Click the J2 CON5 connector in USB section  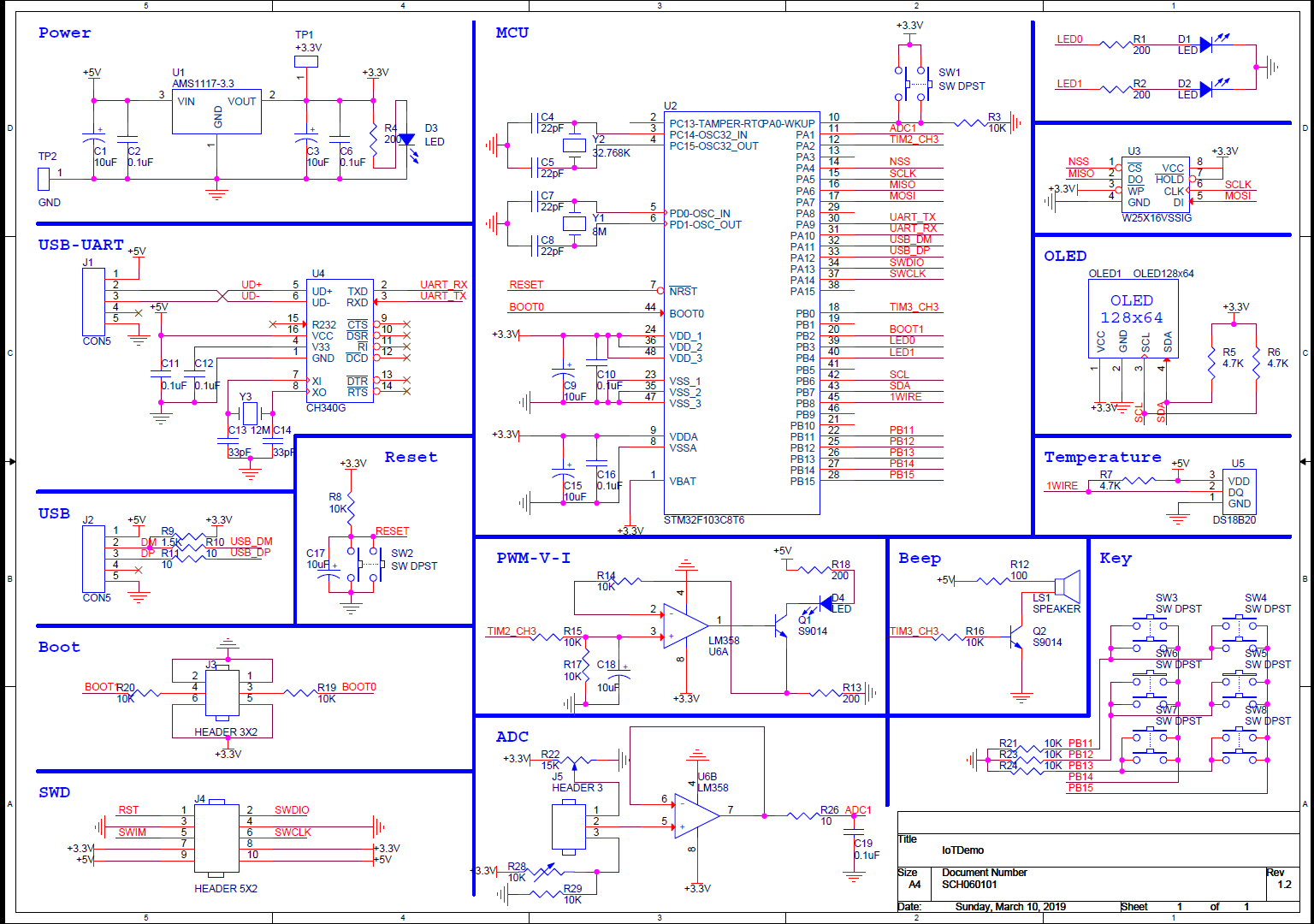(x=94, y=559)
